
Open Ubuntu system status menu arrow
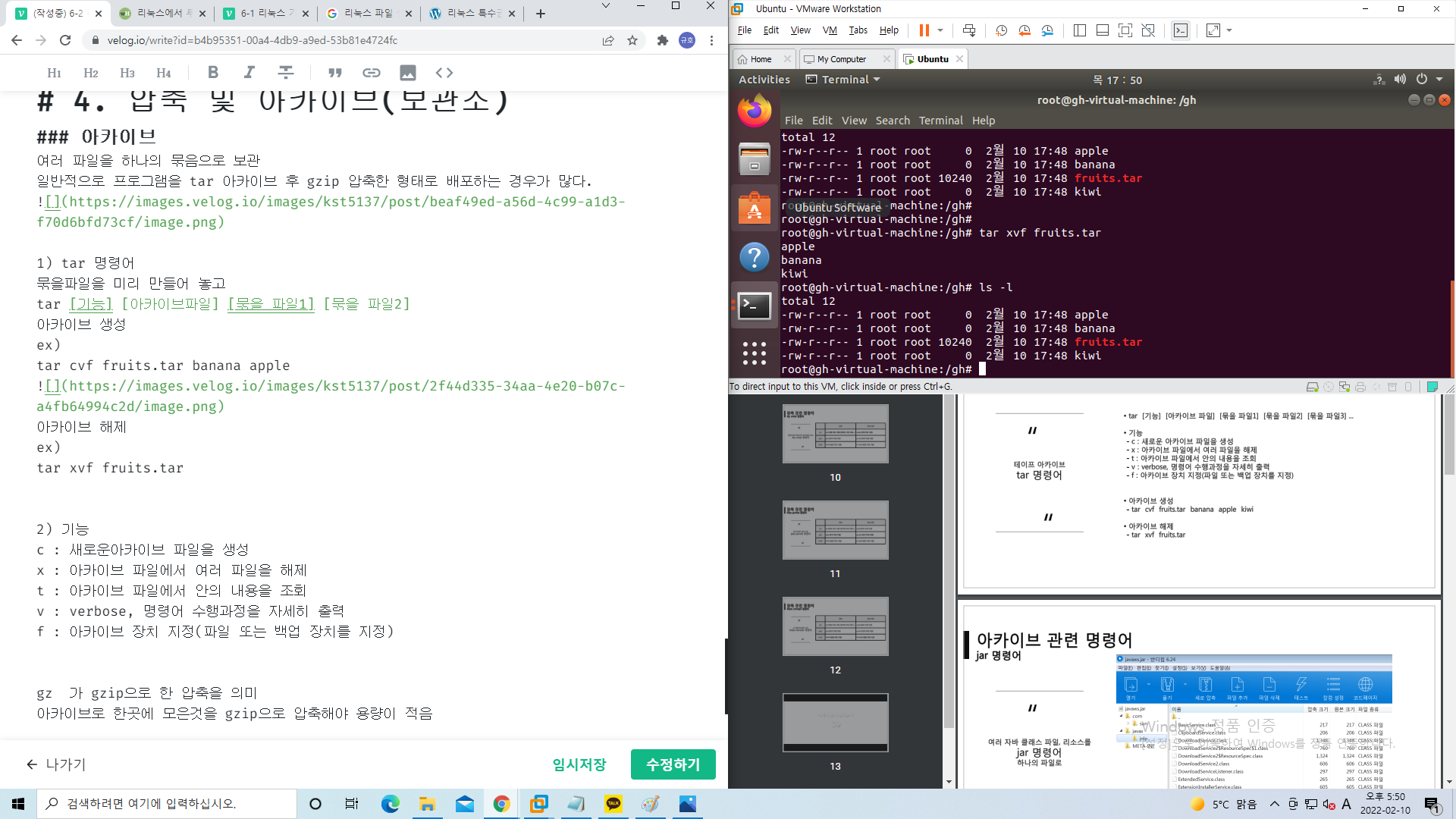[1439, 80]
